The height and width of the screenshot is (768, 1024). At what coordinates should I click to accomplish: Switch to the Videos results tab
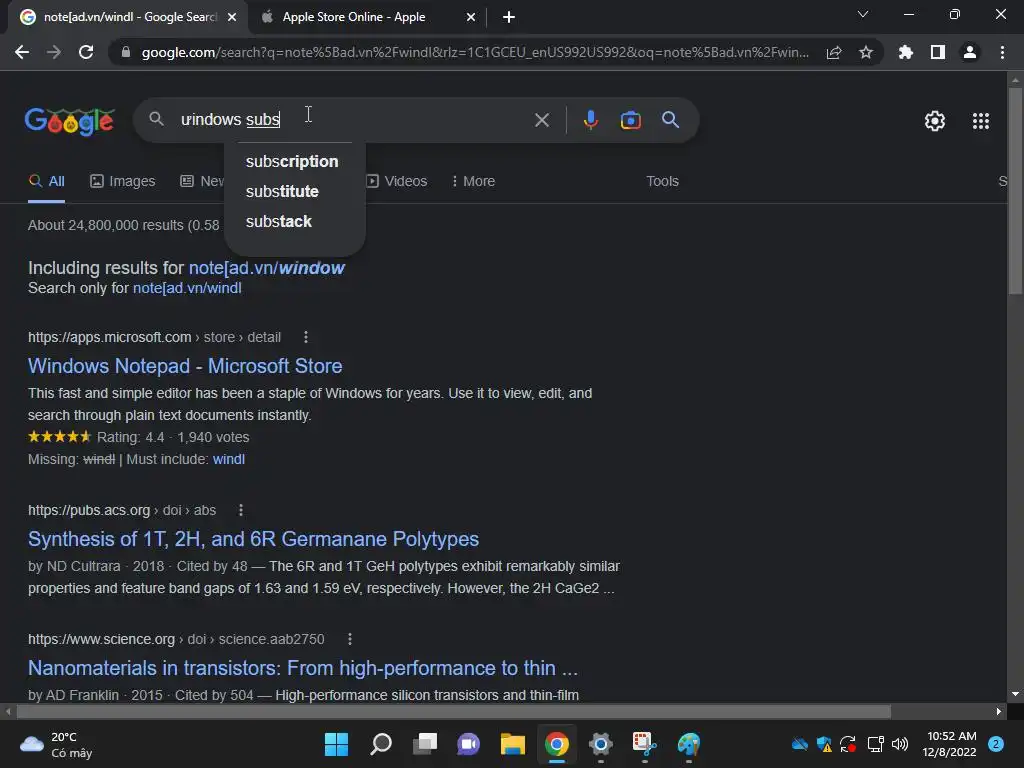(396, 181)
